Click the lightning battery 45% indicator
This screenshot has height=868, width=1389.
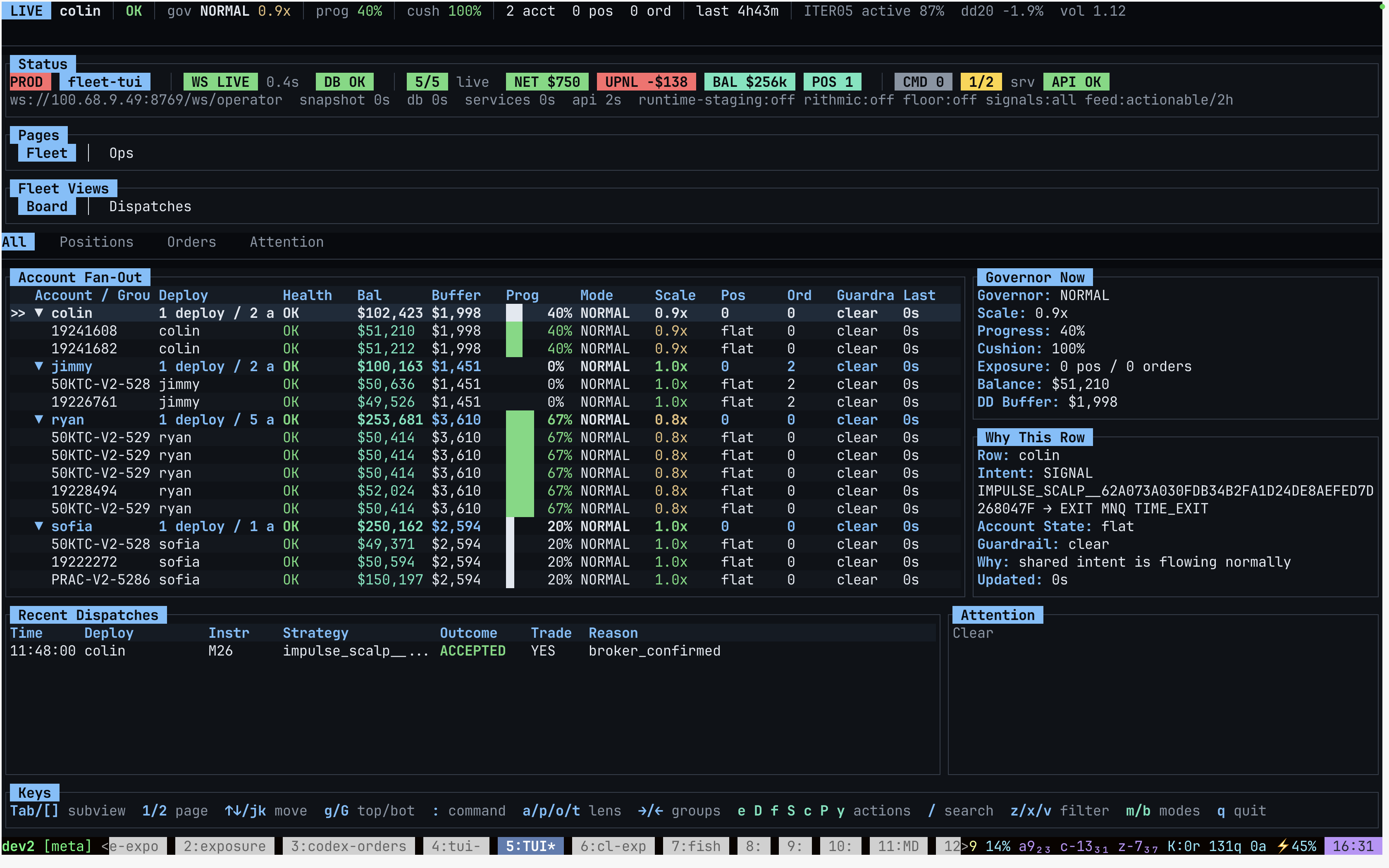coord(1296,846)
